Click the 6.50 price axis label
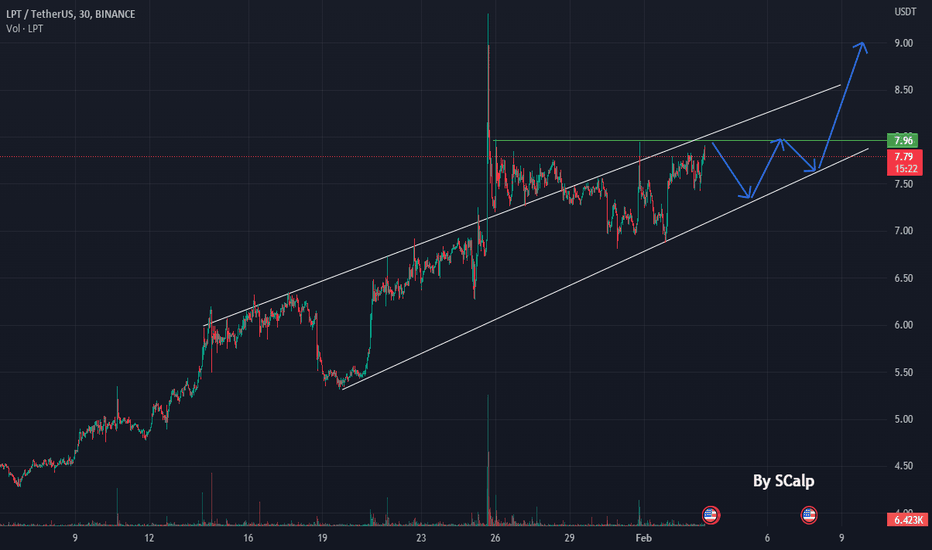This screenshot has width=932, height=550. [903, 278]
